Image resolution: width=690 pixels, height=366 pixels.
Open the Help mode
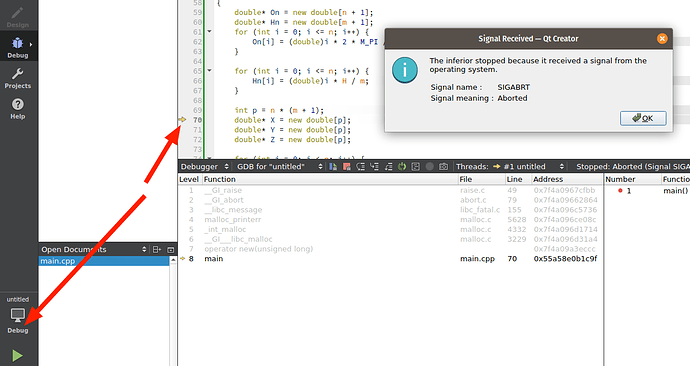pyautogui.click(x=18, y=108)
